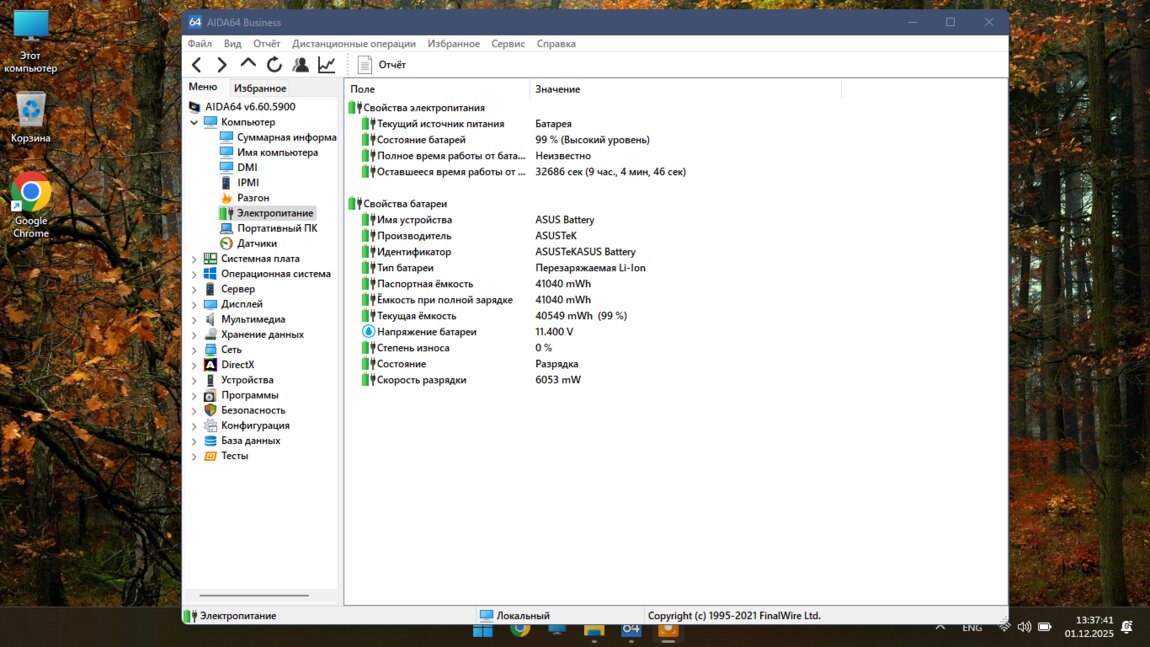Switch to the Избранное sidebar tab

click(260, 88)
